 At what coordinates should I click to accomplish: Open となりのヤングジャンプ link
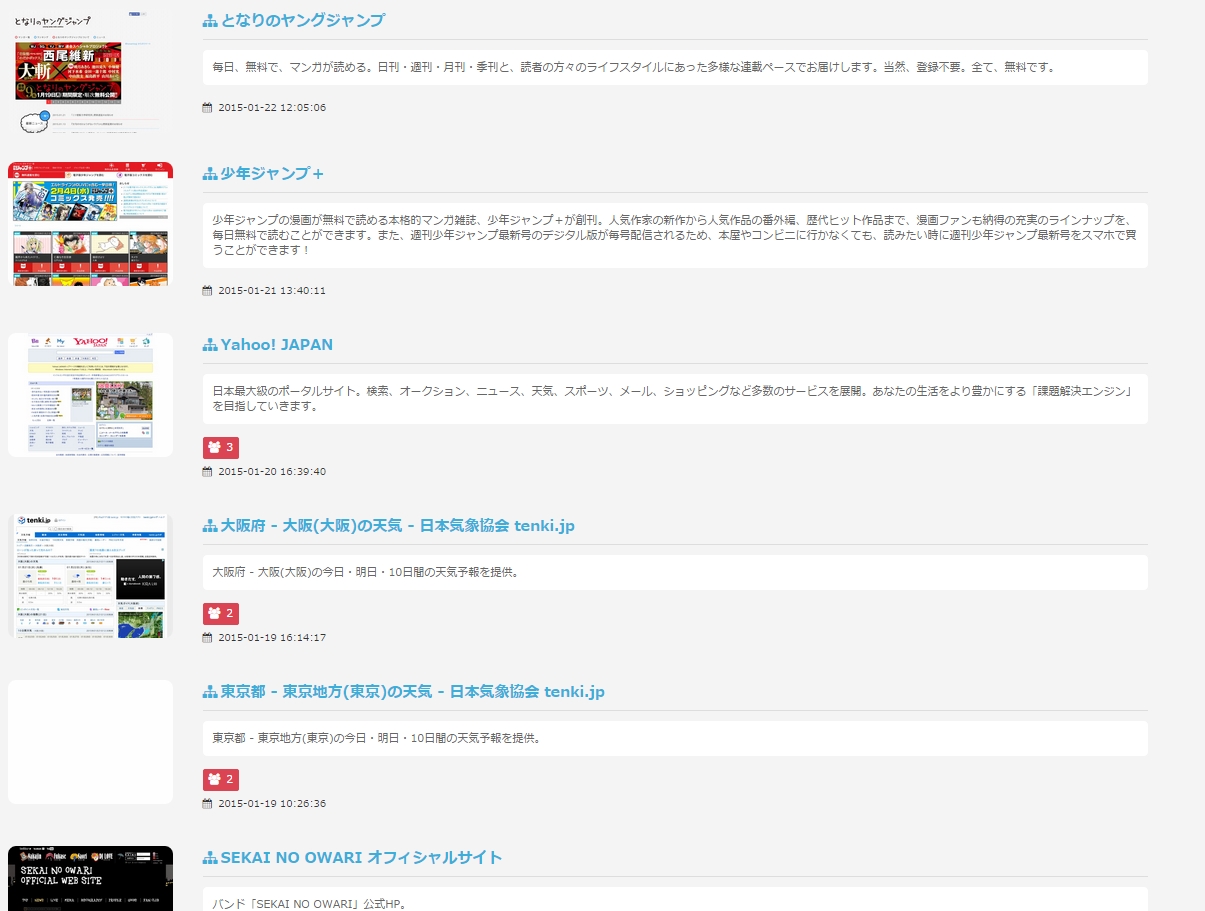302,21
